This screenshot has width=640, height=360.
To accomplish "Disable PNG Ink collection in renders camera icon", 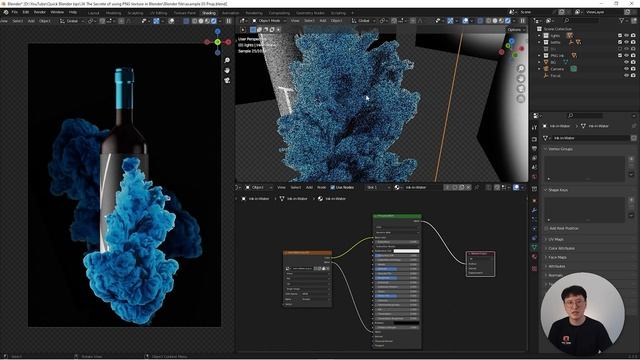I will (633, 56).
